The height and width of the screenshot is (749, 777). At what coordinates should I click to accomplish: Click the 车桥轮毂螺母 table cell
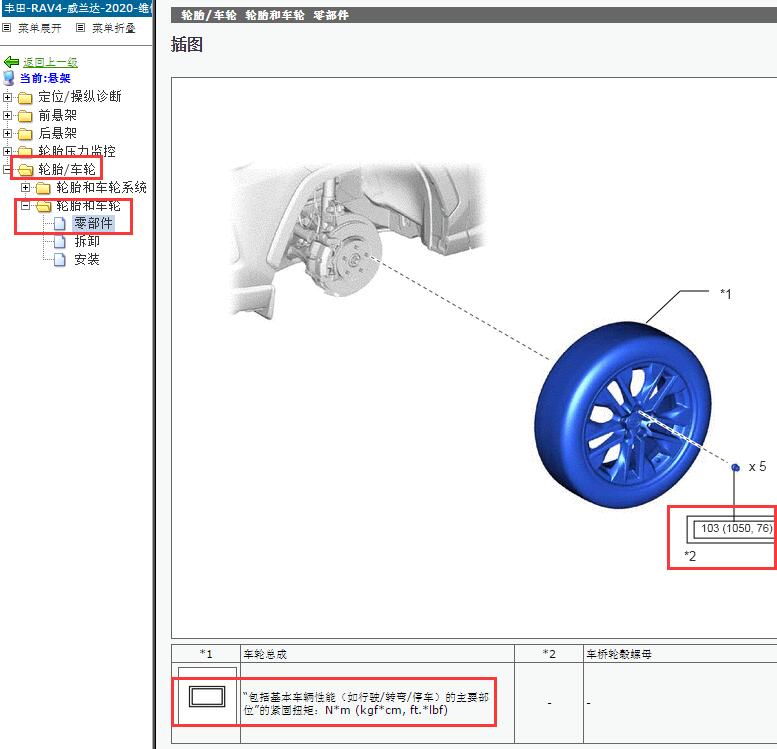click(x=680, y=654)
